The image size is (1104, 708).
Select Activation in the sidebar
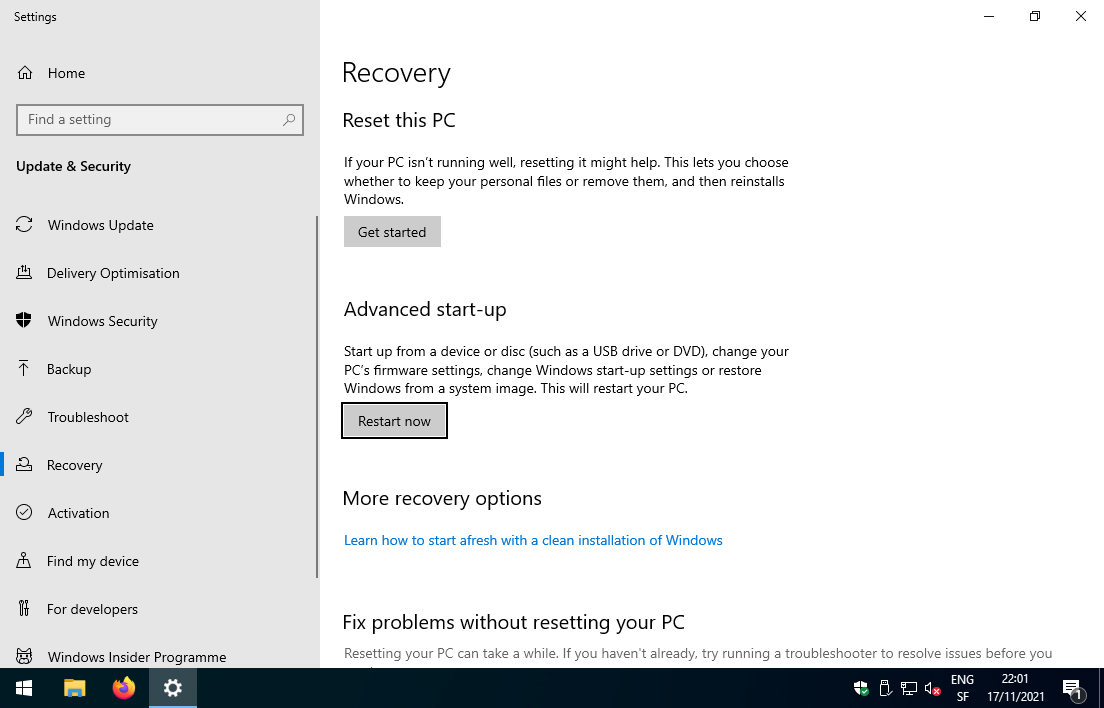pyautogui.click(x=78, y=513)
